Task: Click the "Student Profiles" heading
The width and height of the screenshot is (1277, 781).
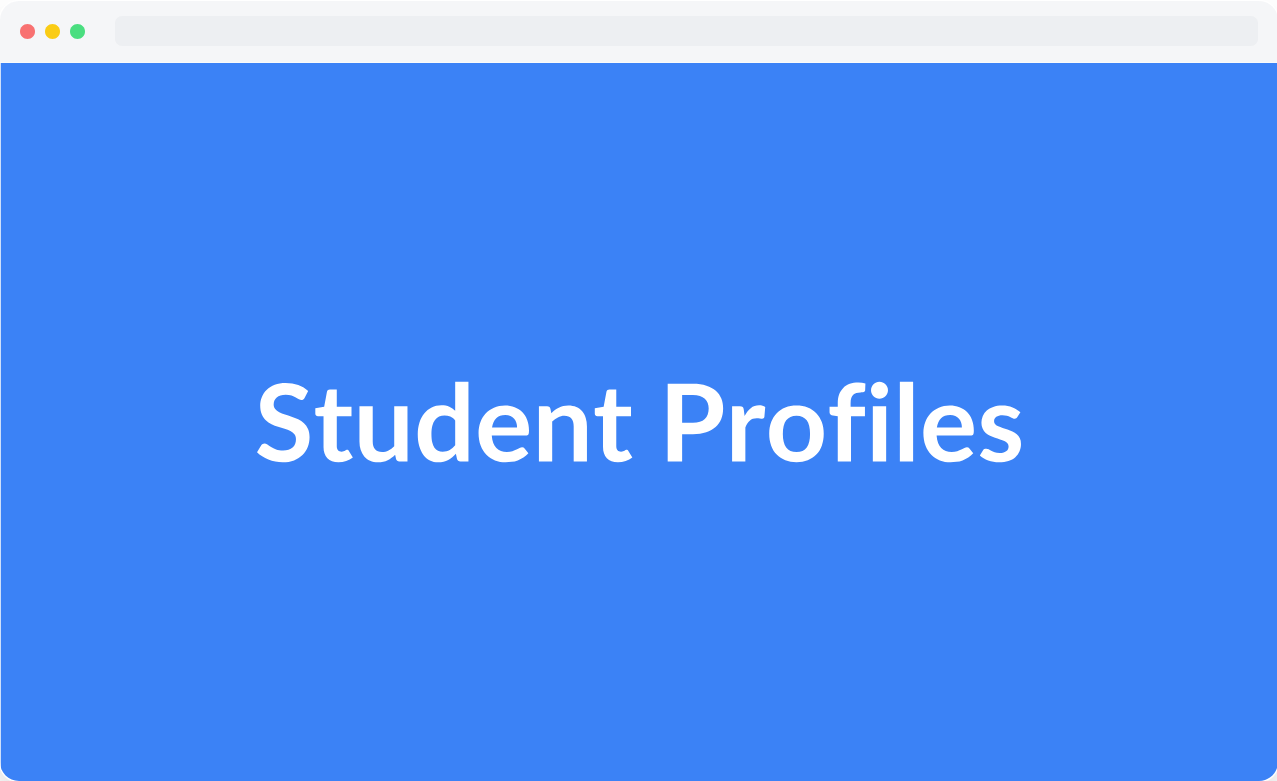Action: 639,422
